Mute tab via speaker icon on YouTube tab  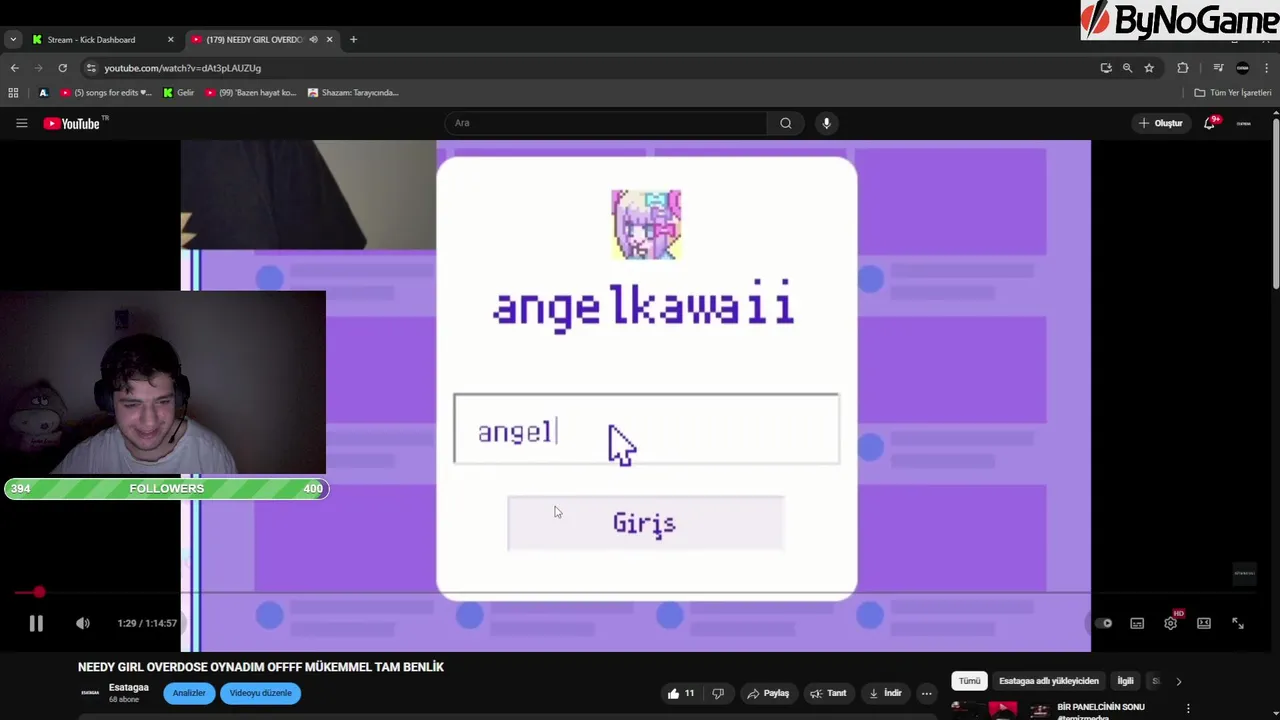coord(313,40)
